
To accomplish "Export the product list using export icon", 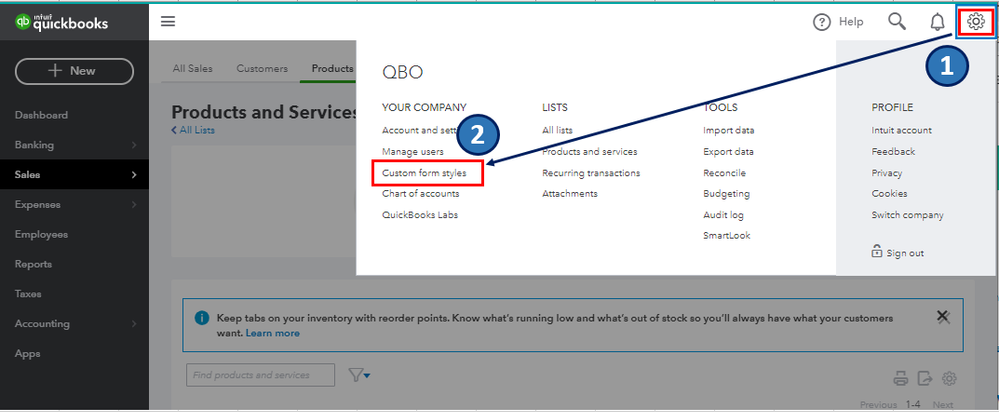I will point(924,378).
